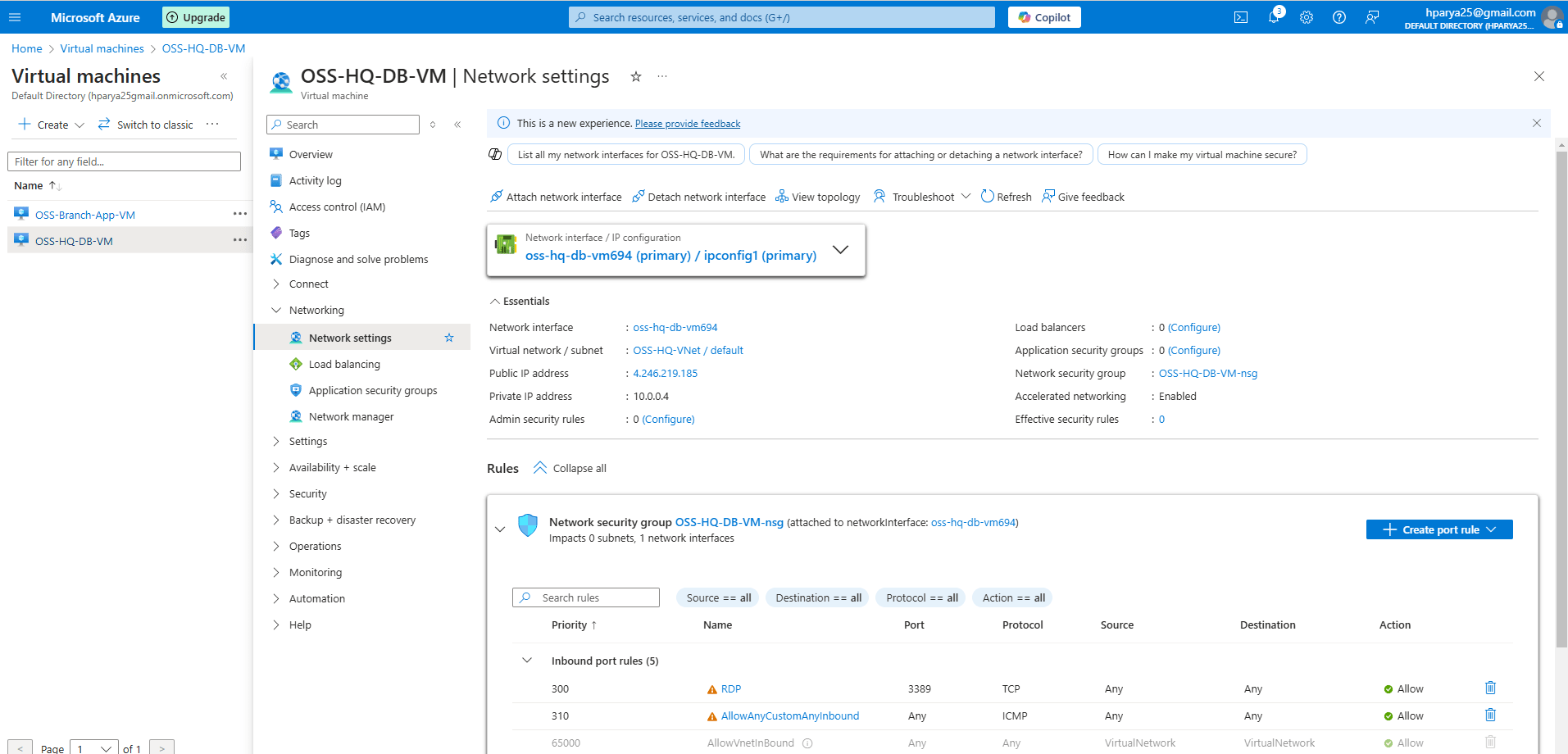The height and width of the screenshot is (754, 1568).
Task: Delete the RDP inbound rule
Action: point(1490,688)
